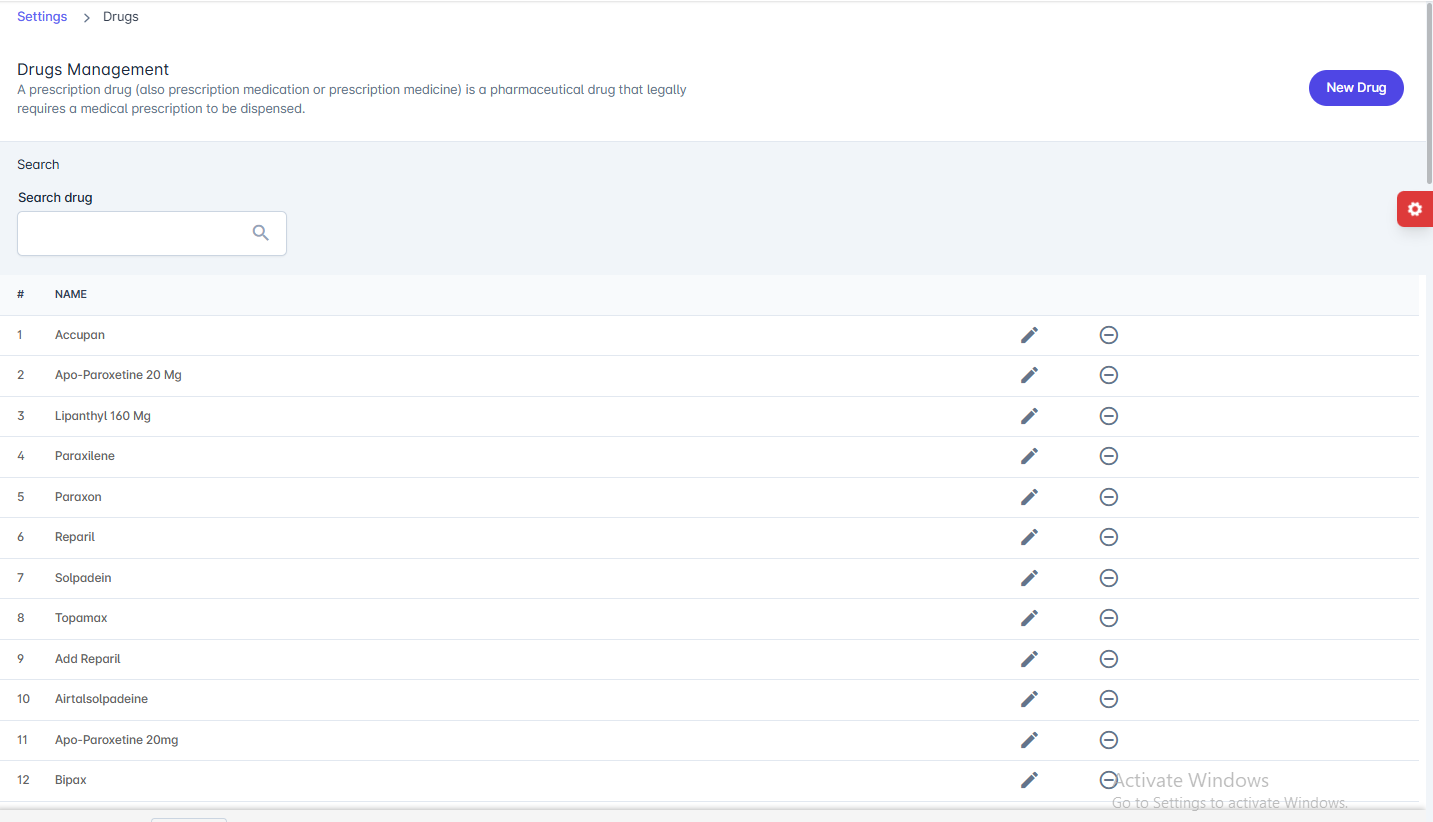
Task: Click the pencil icon for Reparil row 6
Action: pyautogui.click(x=1029, y=537)
